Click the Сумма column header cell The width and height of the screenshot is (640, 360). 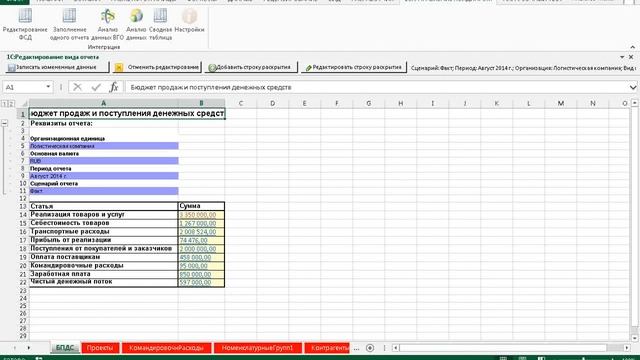(201, 206)
